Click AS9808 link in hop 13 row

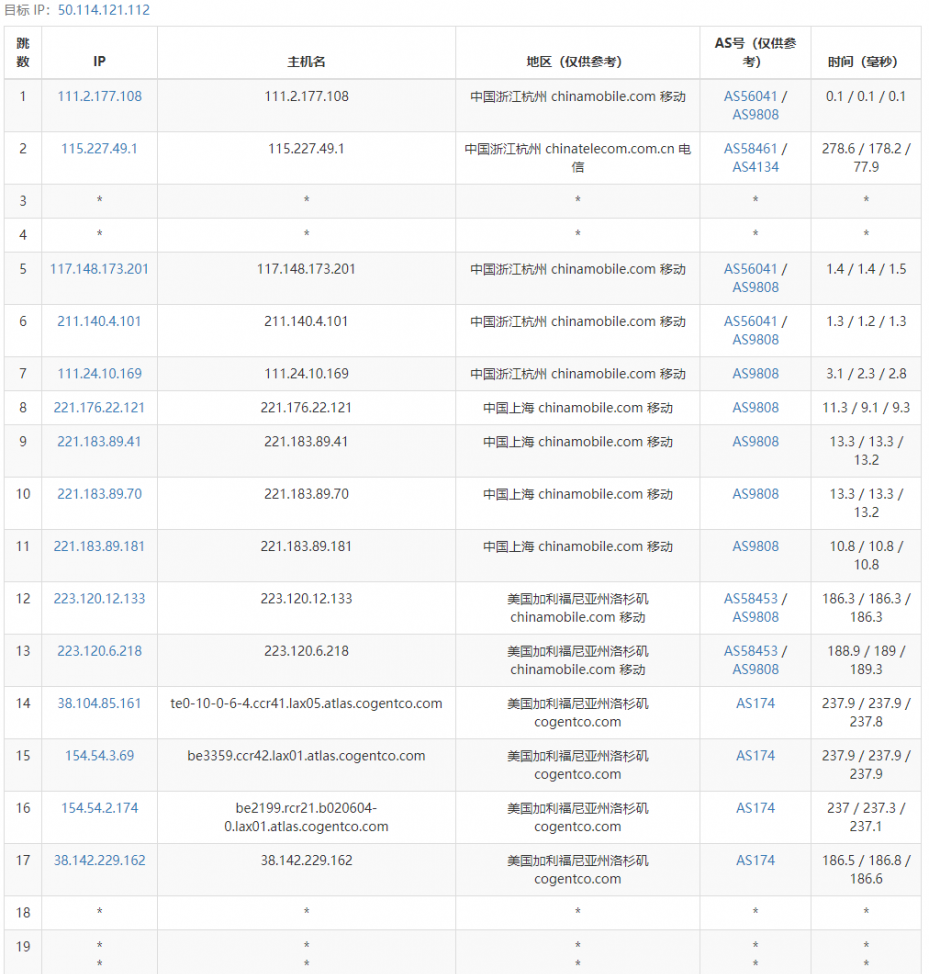point(755,670)
